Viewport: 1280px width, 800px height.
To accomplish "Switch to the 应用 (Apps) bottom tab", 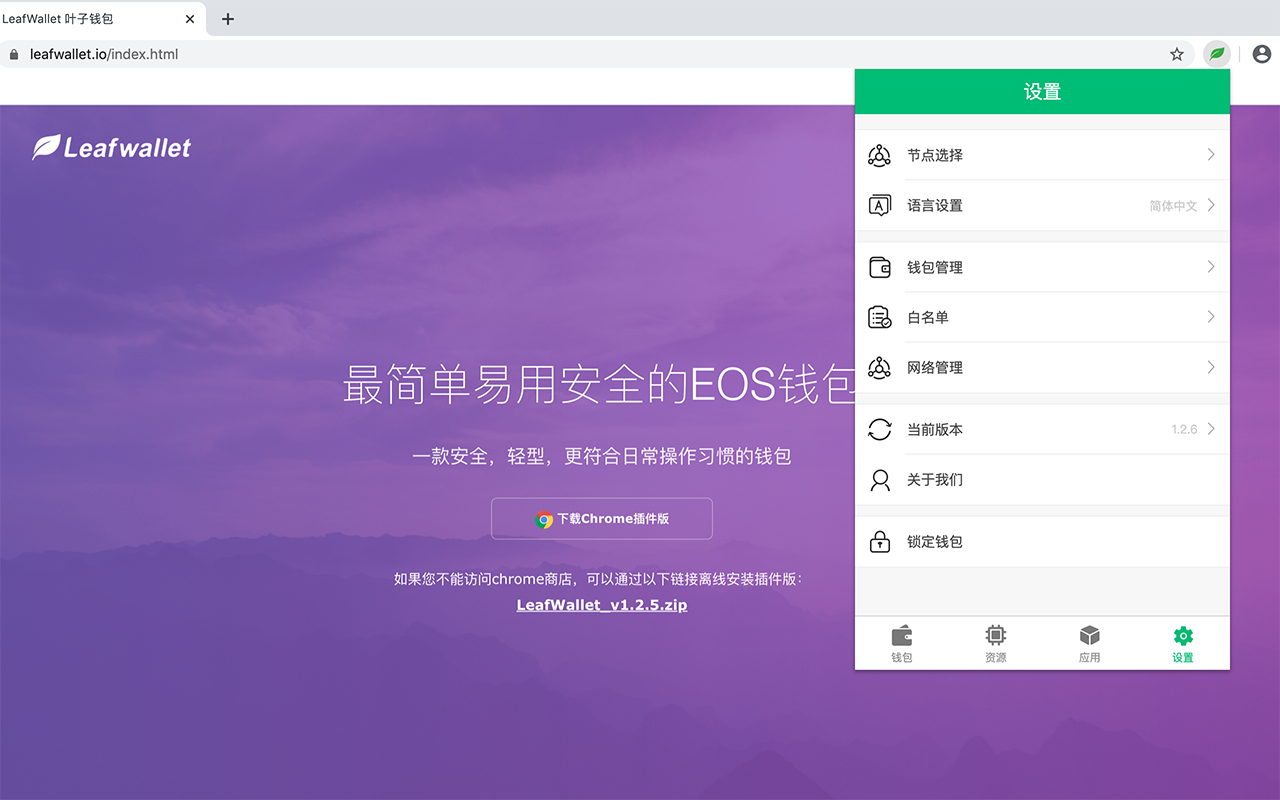I will click(1089, 643).
